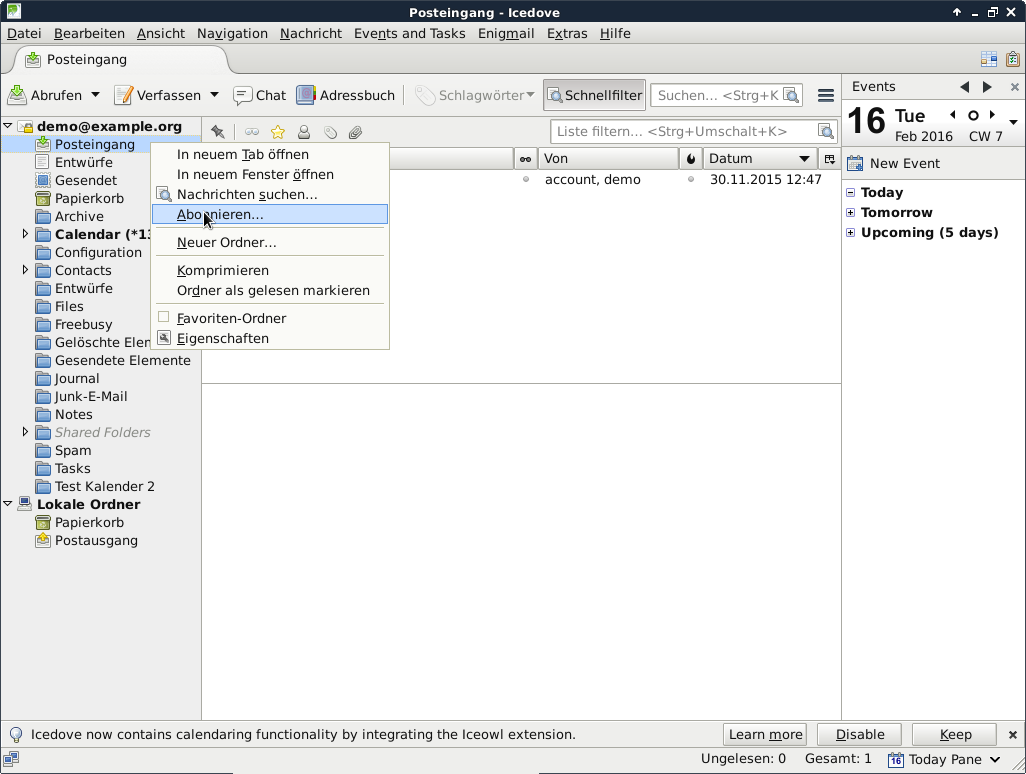Select Nachrichten suchen menu entry
The width and height of the screenshot is (1026, 774).
[270, 195]
